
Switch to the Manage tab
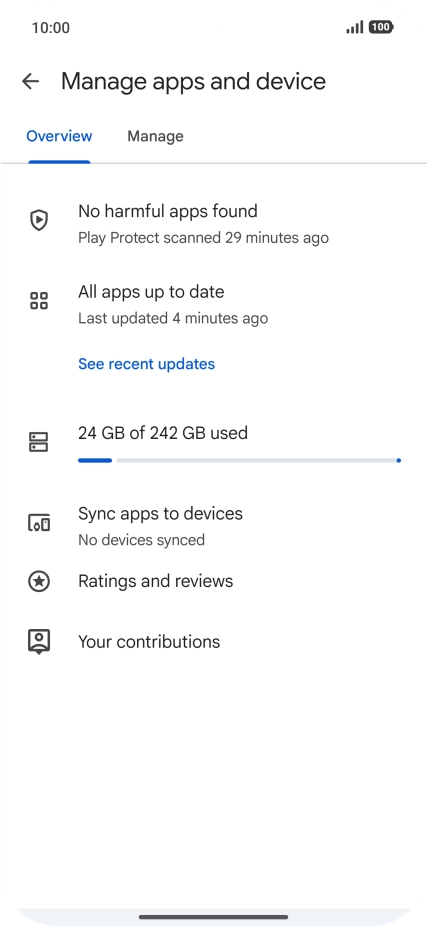(155, 136)
